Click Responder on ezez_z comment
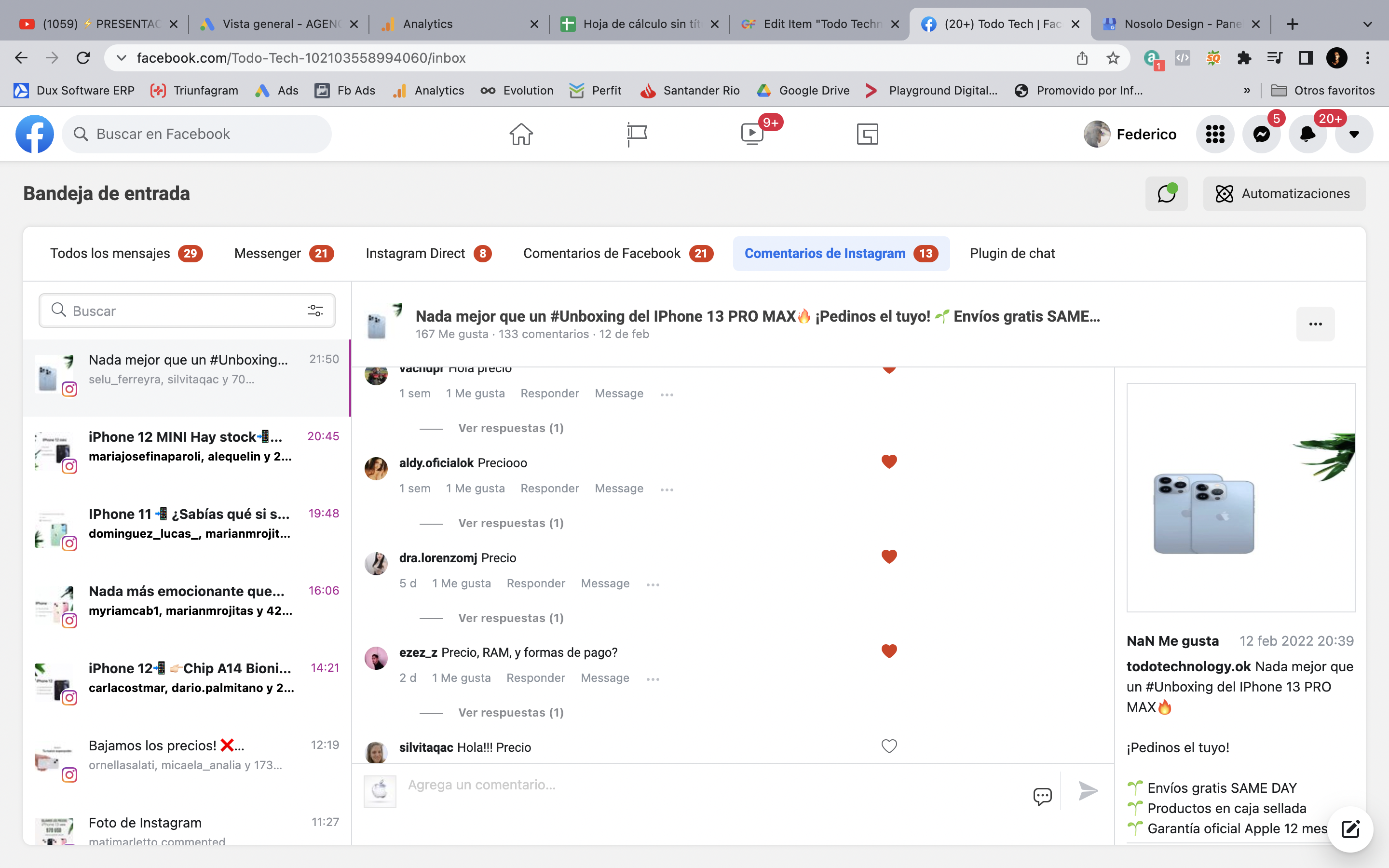The width and height of the screenshot is (1389, 868). (x=535, y=678)
